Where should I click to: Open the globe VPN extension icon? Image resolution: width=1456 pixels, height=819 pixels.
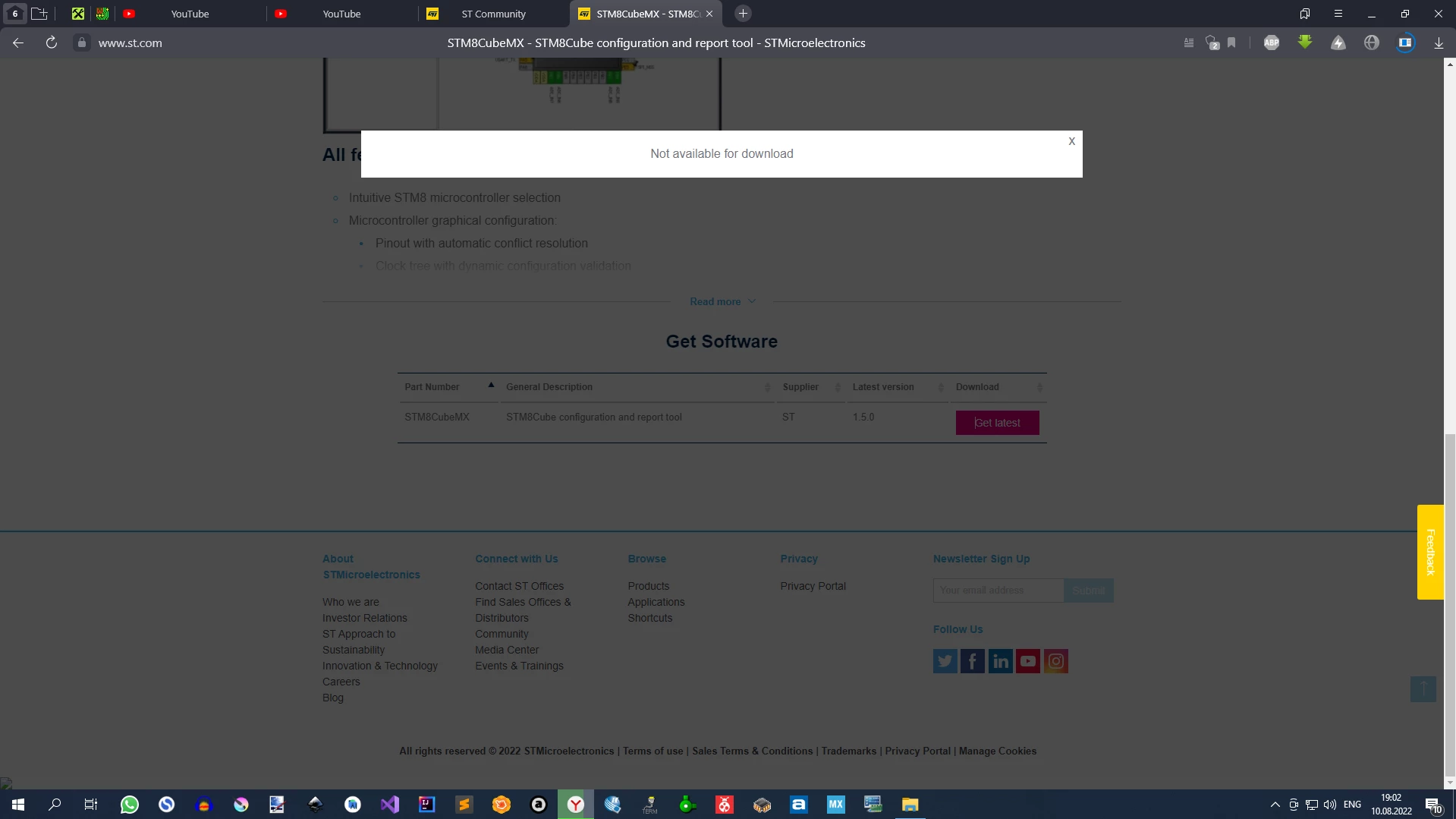click(x=1372, y=43)
